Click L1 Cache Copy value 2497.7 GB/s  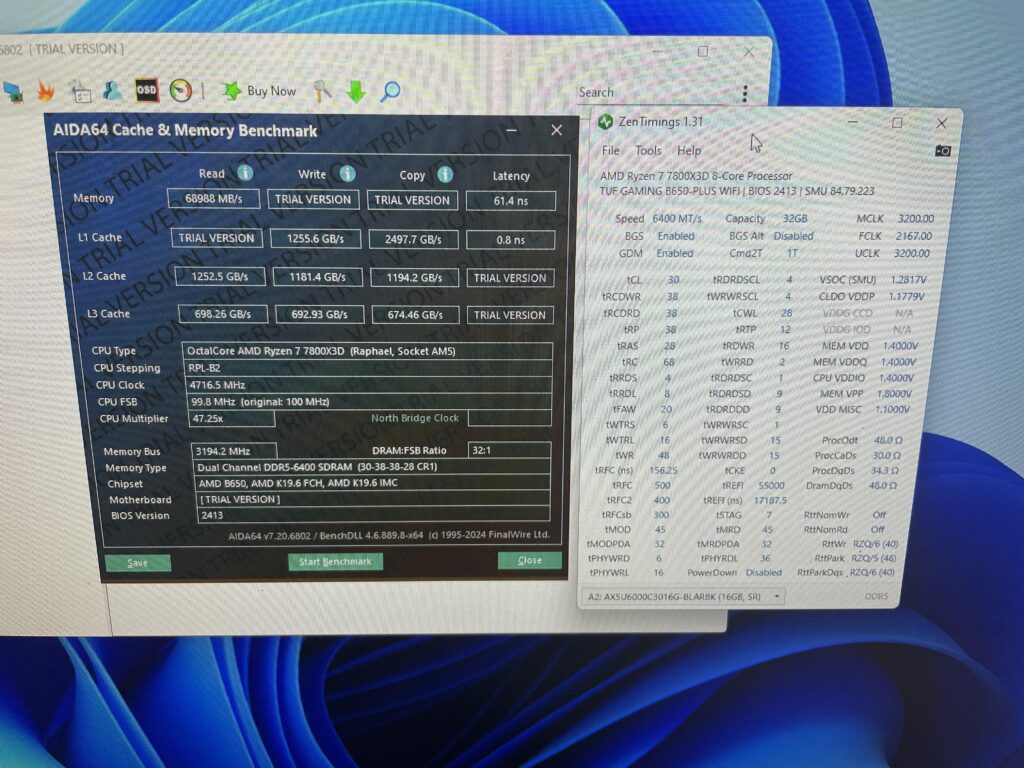tap(413, 240)
